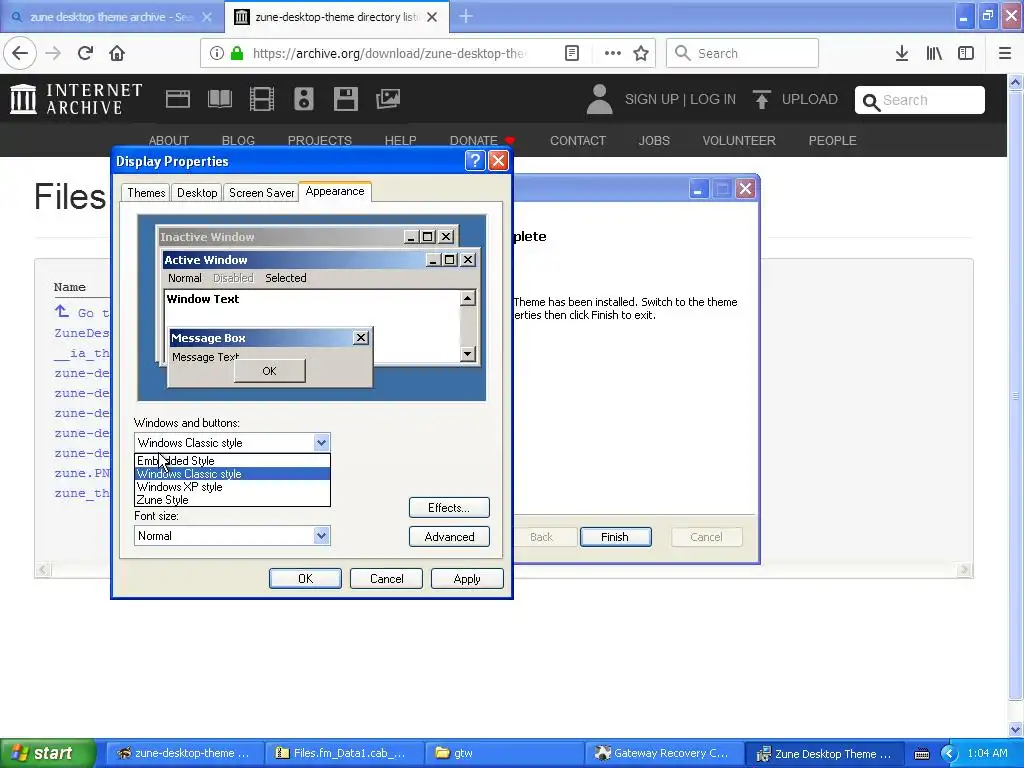
Task: Click the Internet Archive logo
Action: (76, 99)
